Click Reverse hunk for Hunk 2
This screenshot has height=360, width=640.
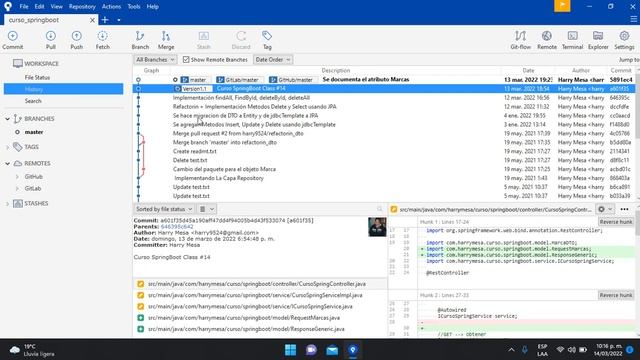coord(616,295)
